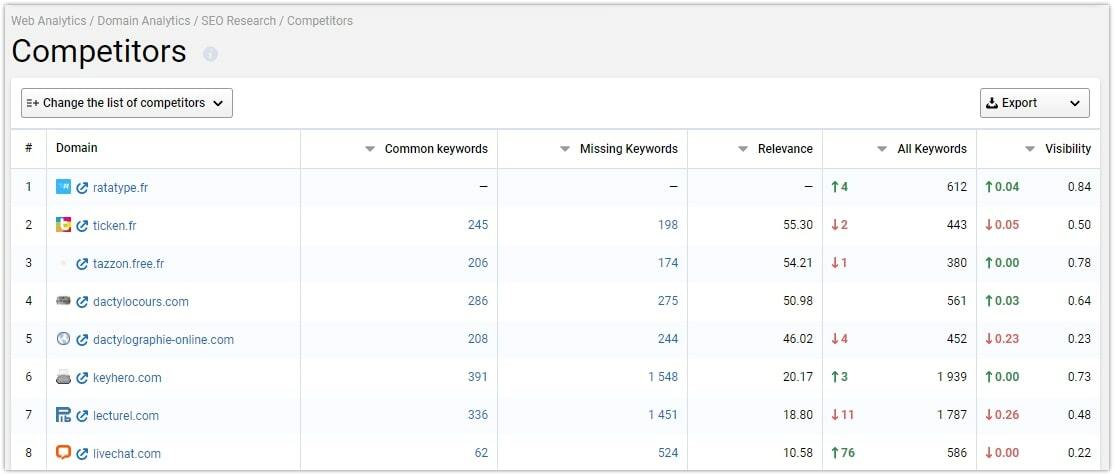Click common keywords value 286 for dactylocours.com
The image size is (1114, 475).
tap(477, 301)
